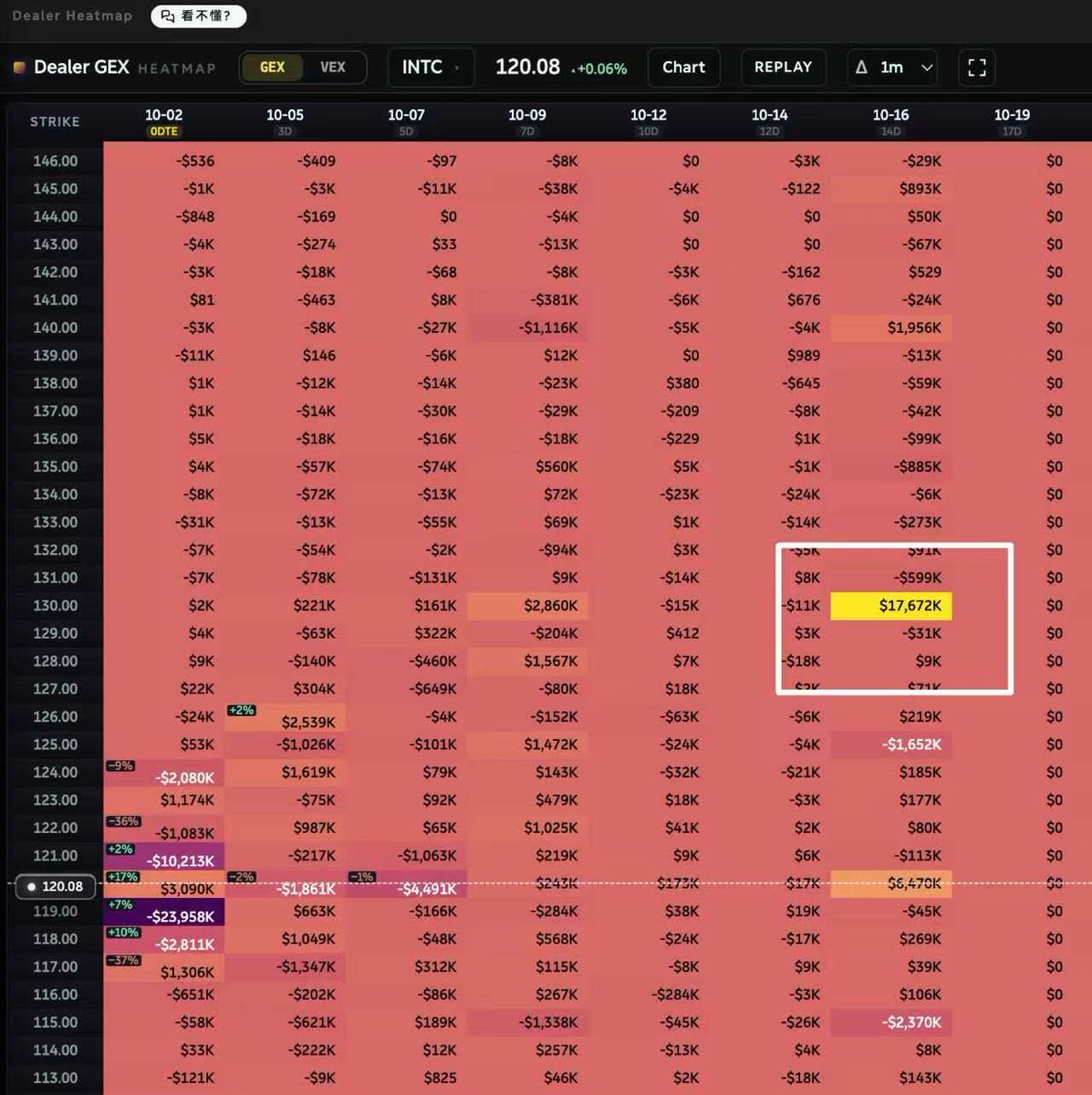
Task: Select the 10-09 expiry column header
Action: point(527,121)
